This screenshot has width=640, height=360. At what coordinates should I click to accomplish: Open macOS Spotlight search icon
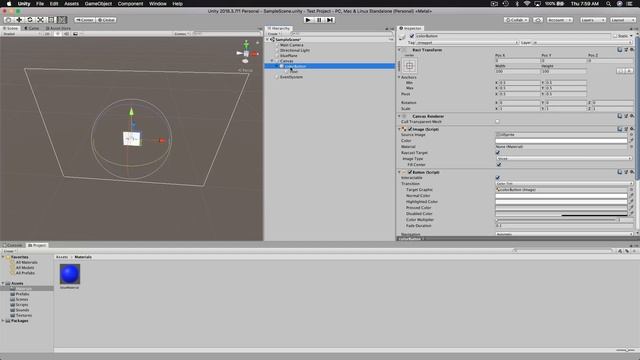tap(609, 4)
